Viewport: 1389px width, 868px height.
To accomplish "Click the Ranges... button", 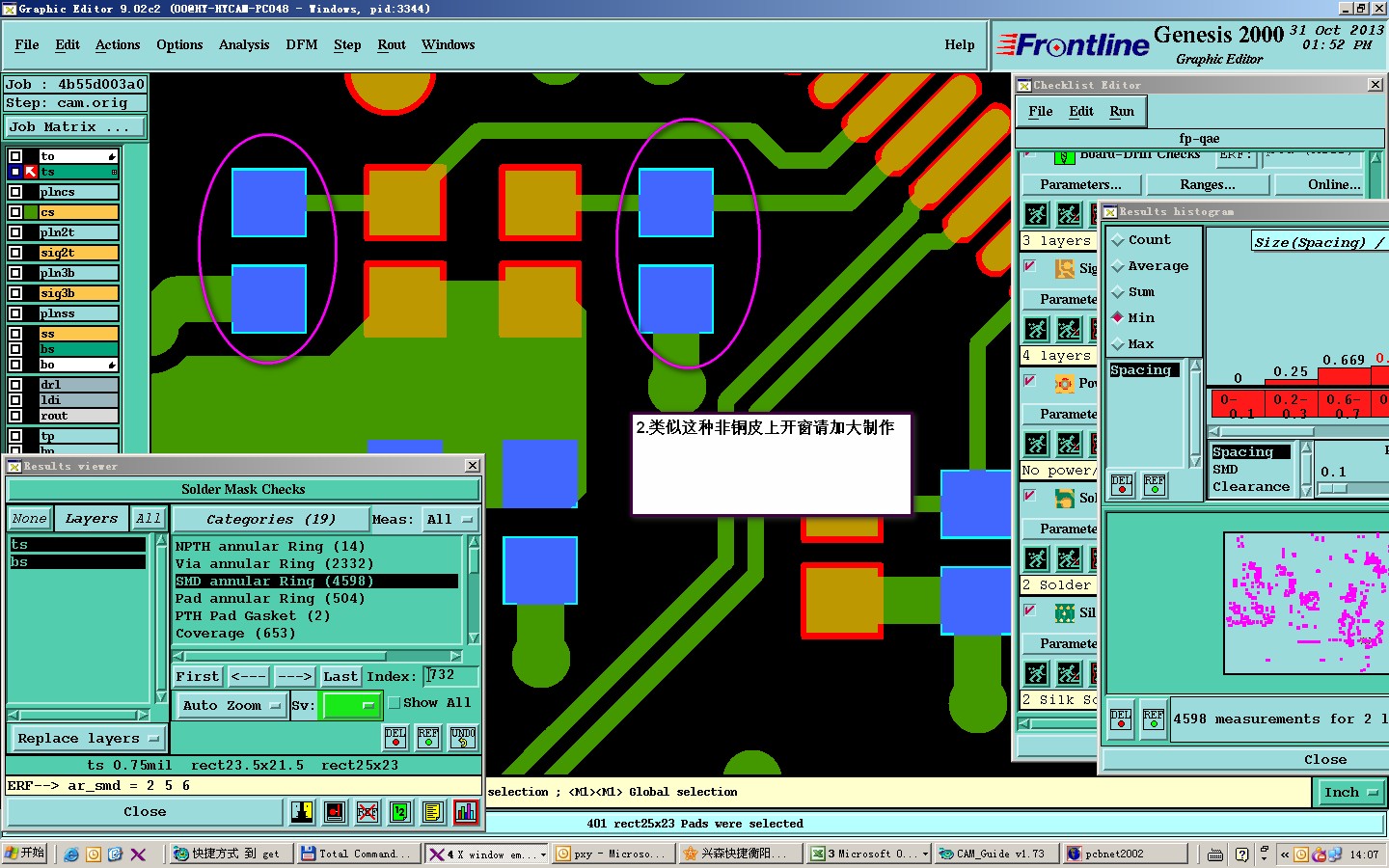I will pos(1208,185).
